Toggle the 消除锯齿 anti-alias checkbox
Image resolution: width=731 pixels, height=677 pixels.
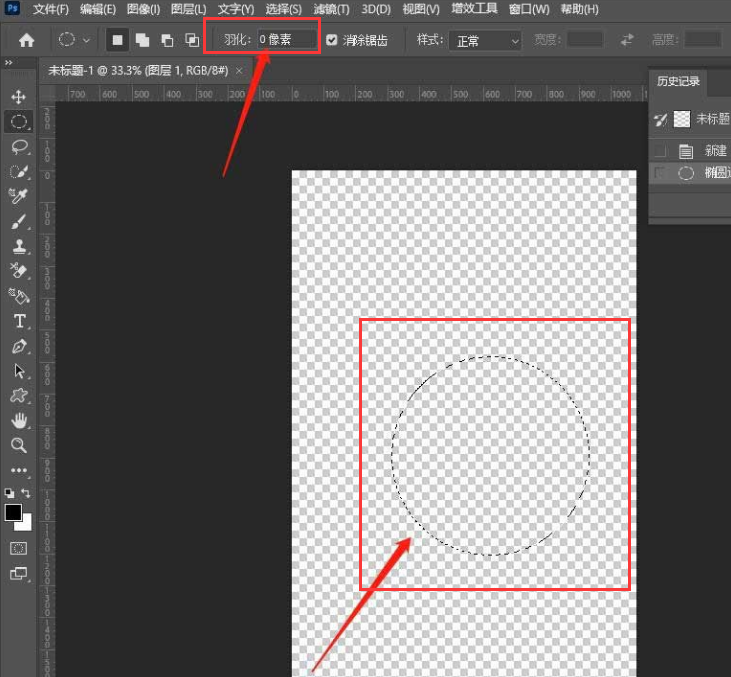(x=332, y=41)
